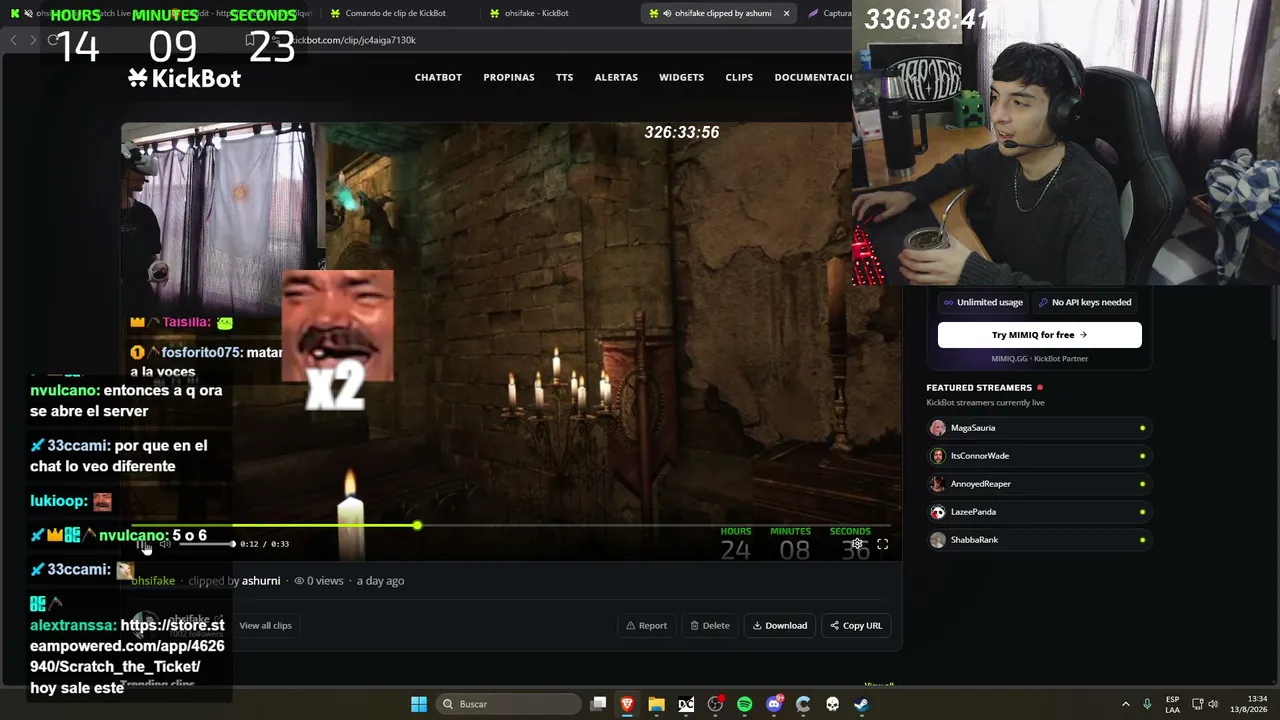Click the streamer name ohsifake under the clip
Viewport: 1280px width, 720px height.
tap(153, 580)
